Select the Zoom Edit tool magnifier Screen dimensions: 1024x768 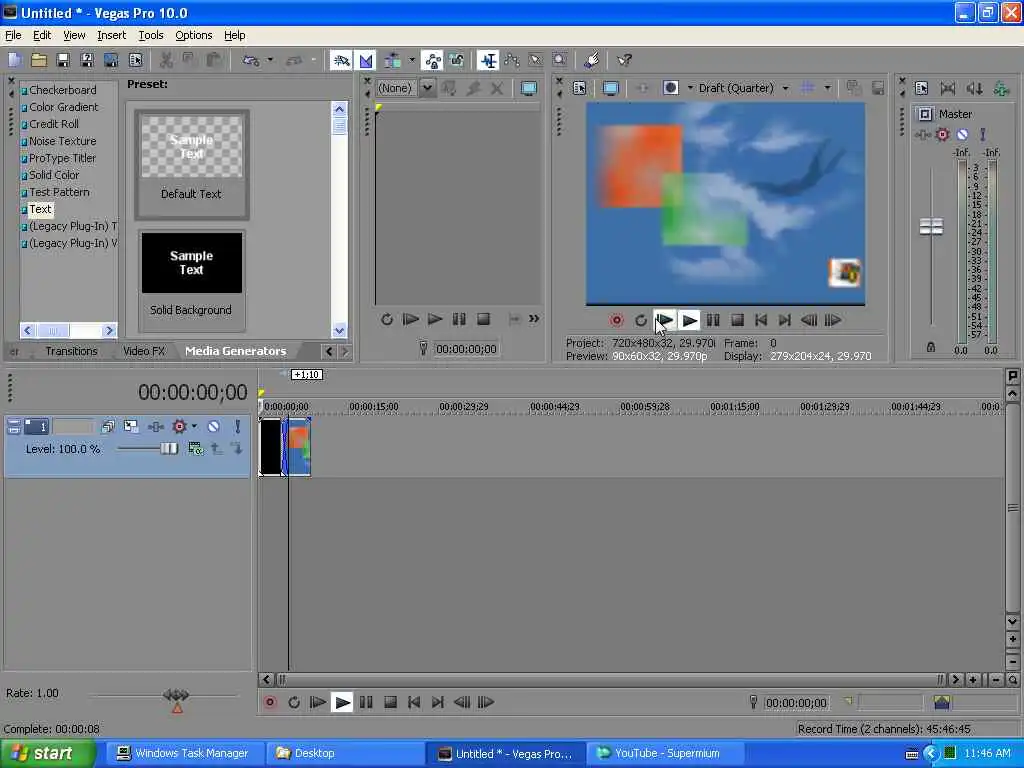click(x=560, y=61)
